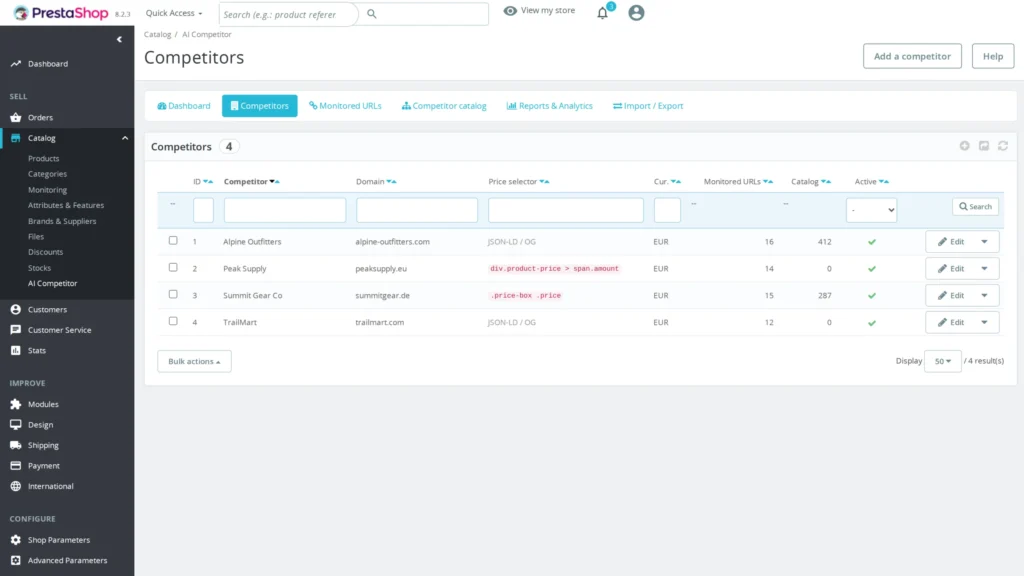The image size is (1024, 576).
Task: Open the Quick Access dropdown
Action: point(174,13)
